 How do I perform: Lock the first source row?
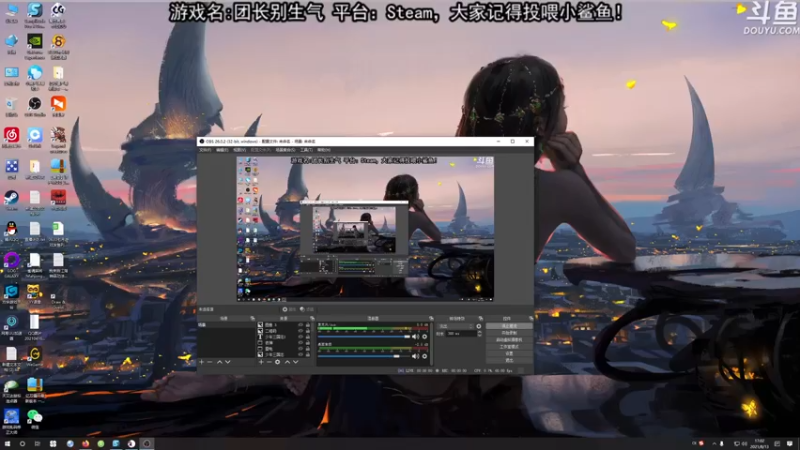[x=308, y=325]
